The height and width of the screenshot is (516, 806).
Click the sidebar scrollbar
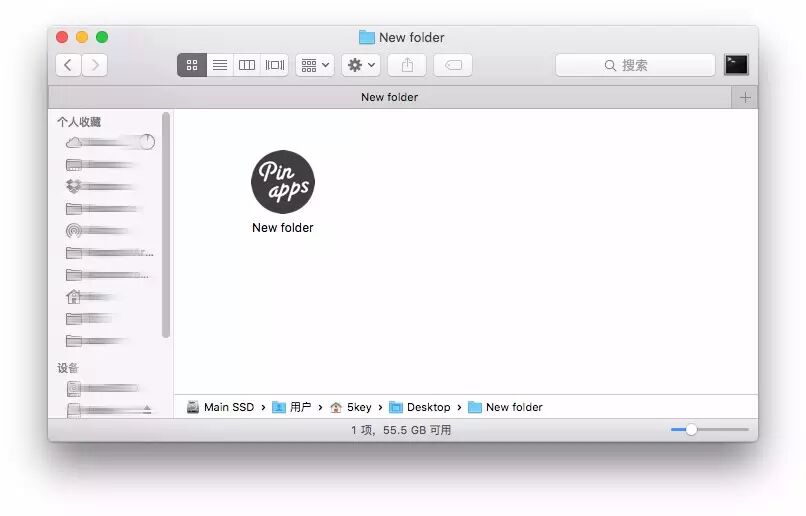(x=166, y=225)
